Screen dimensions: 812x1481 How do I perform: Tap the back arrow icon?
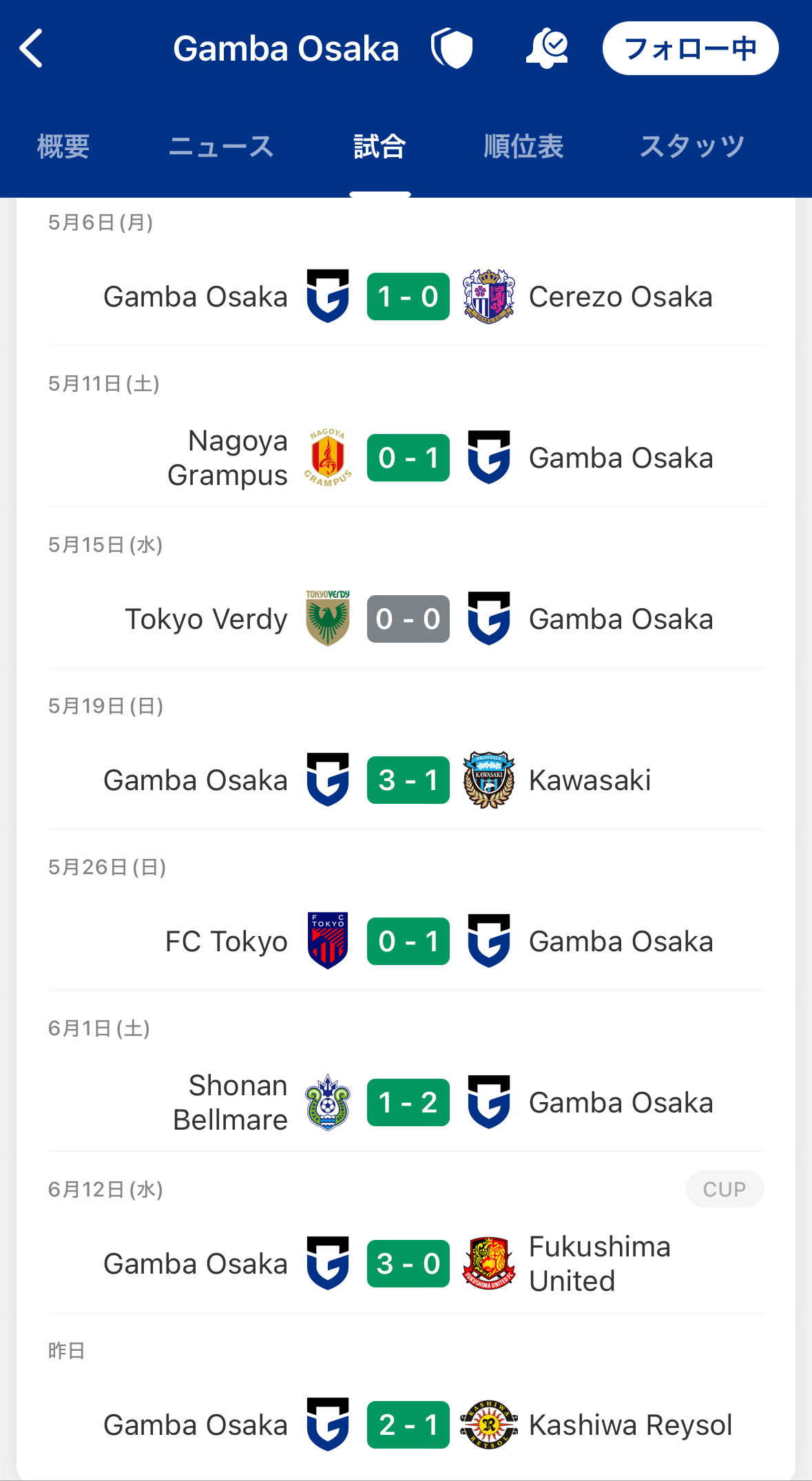click(x=32, y=48)
